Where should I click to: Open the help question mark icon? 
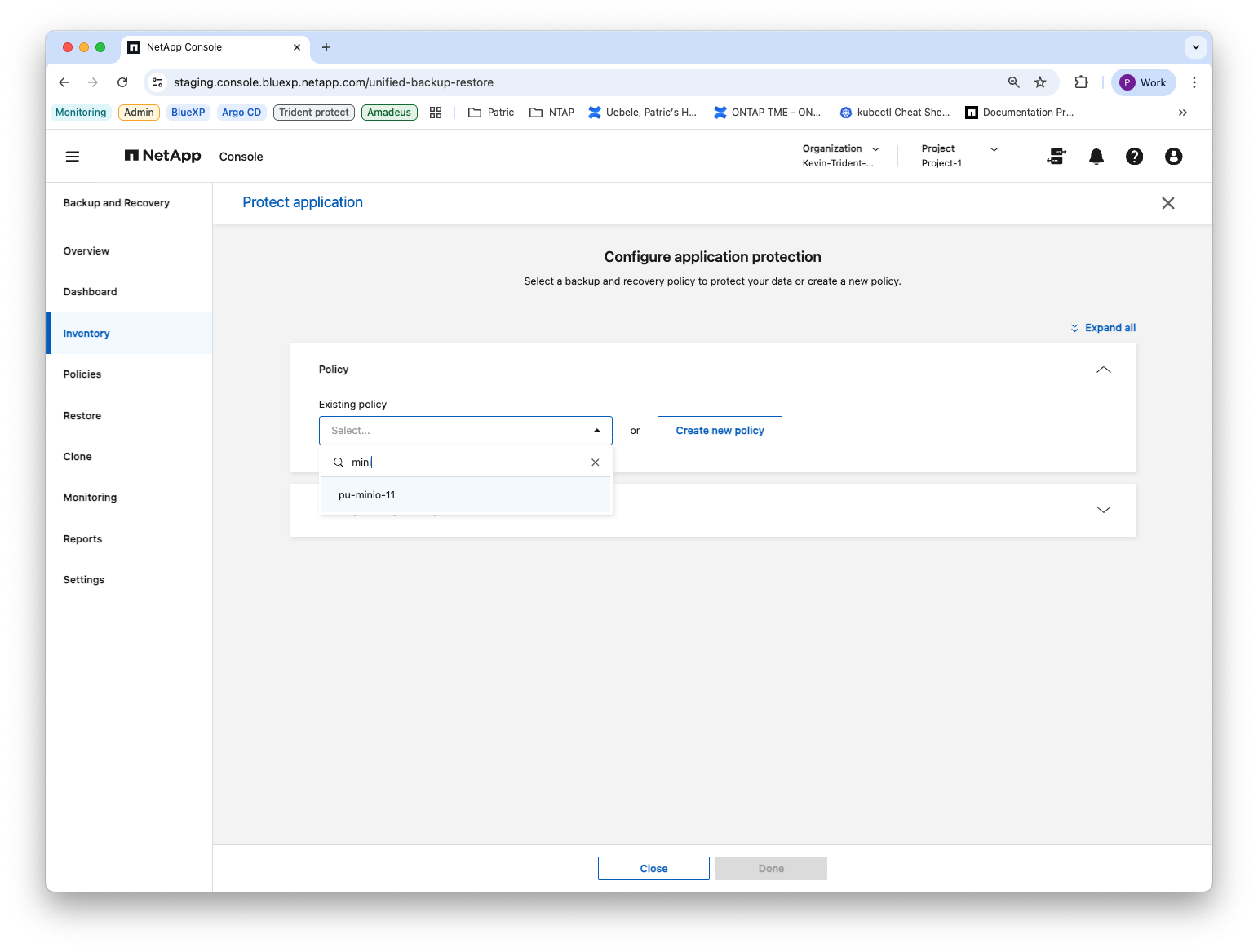(x=1135, y=157)
